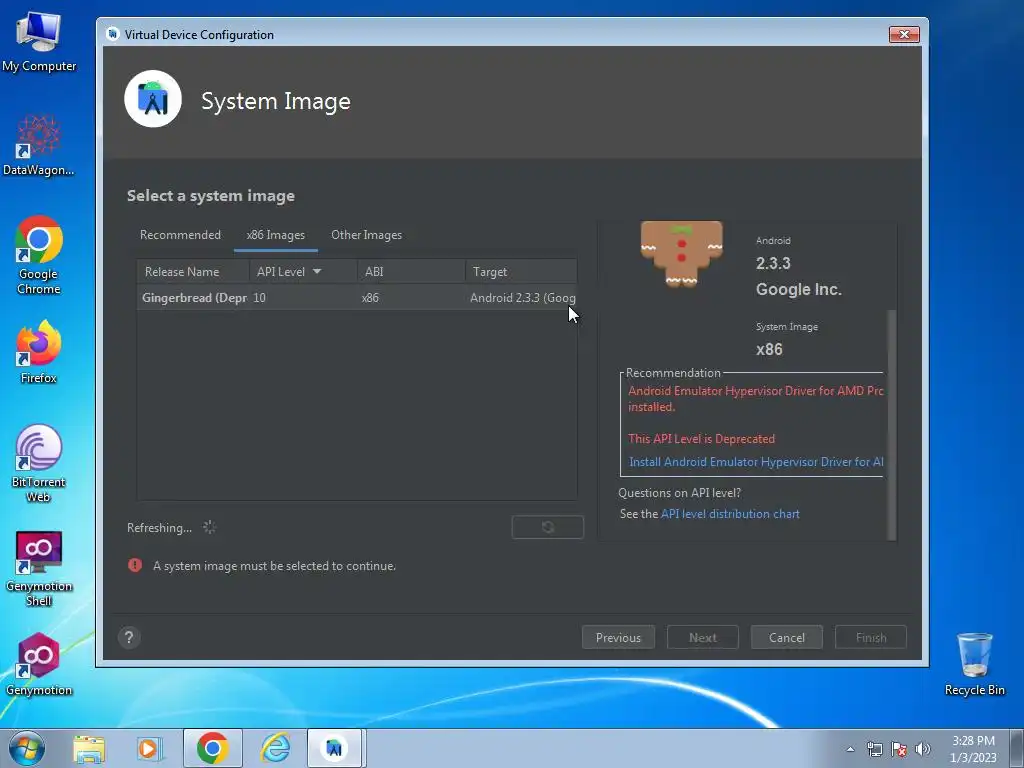
Task: Click API level 10 cell
Action: [303, 298]
